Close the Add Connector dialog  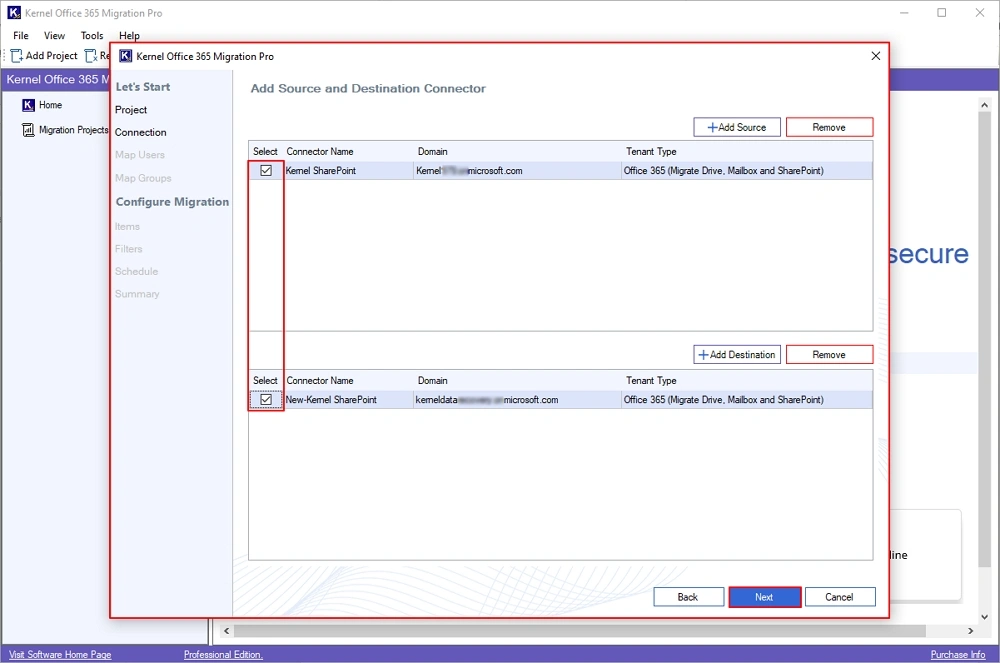[876, 56]
